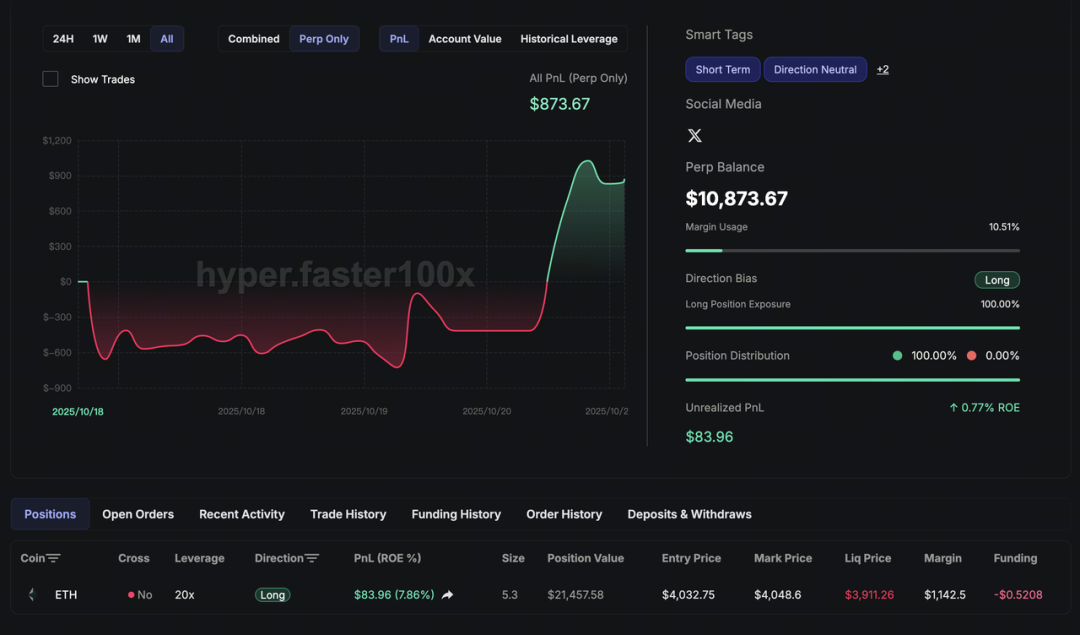1080x635 pixels.
Task: Click the Direction column filter icon
Action: click(x=312, y=558)
